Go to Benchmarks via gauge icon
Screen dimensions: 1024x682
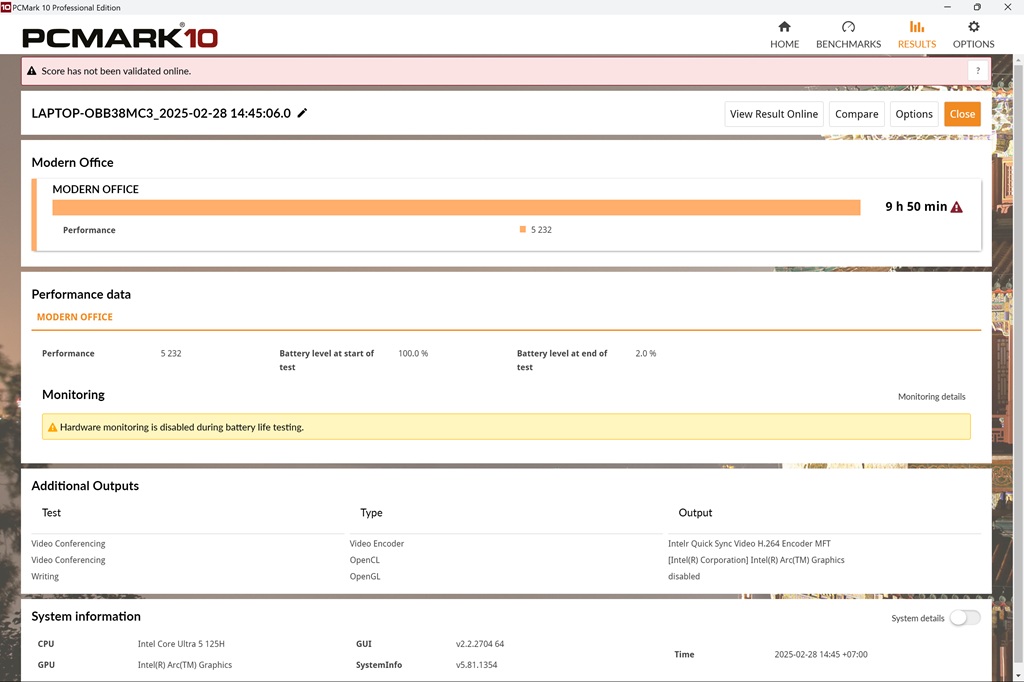848,27
